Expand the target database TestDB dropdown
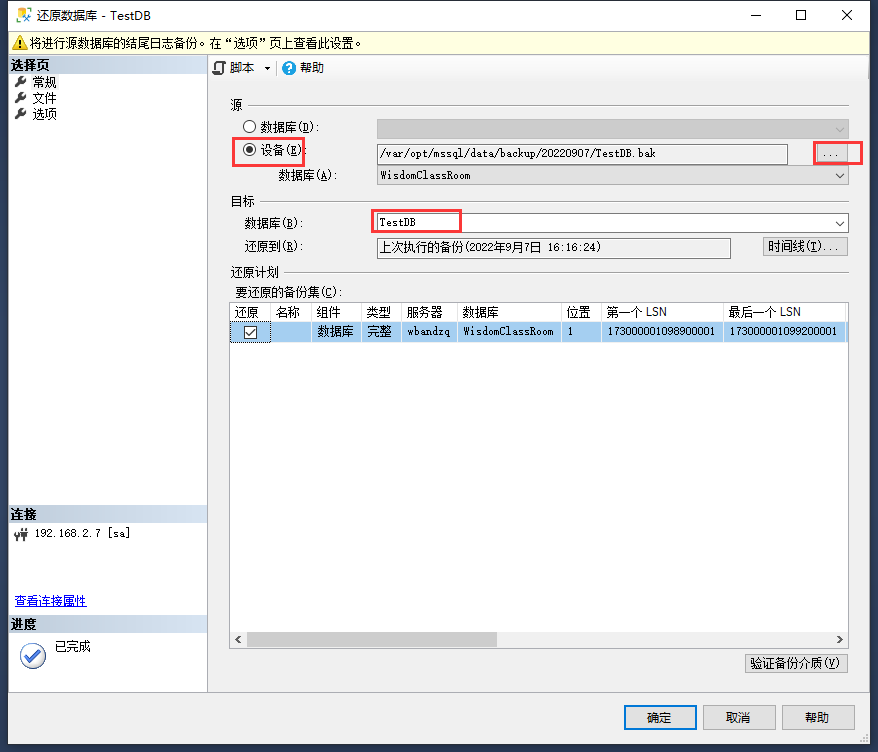 840,223
